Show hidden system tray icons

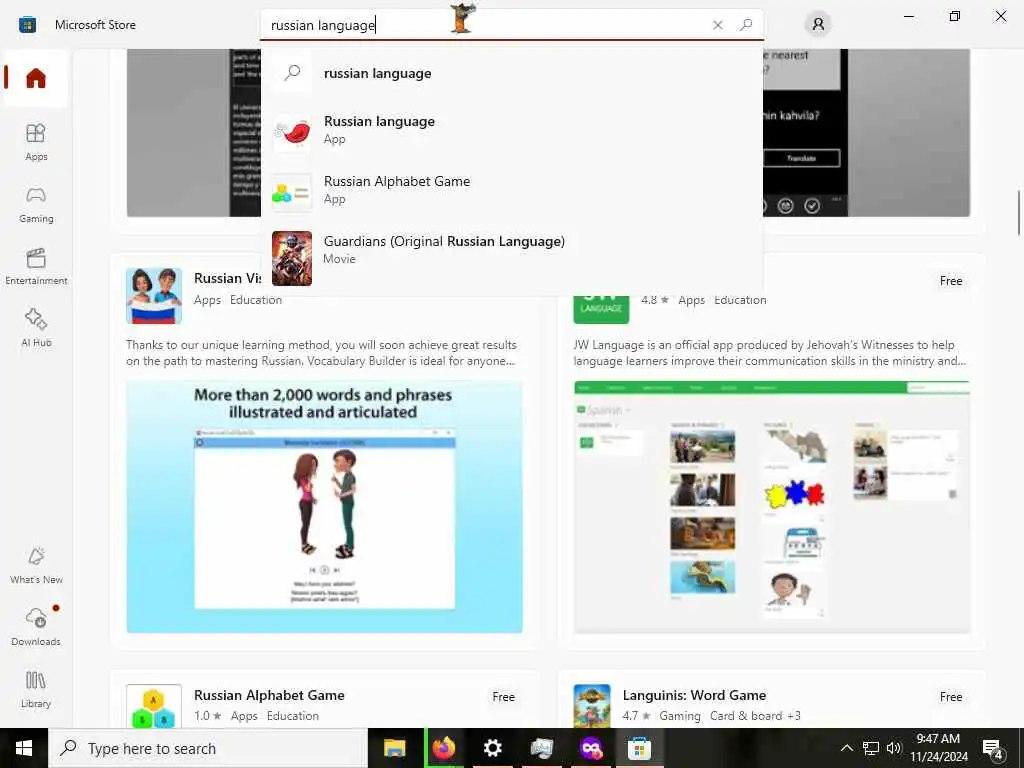pos(846,748)
